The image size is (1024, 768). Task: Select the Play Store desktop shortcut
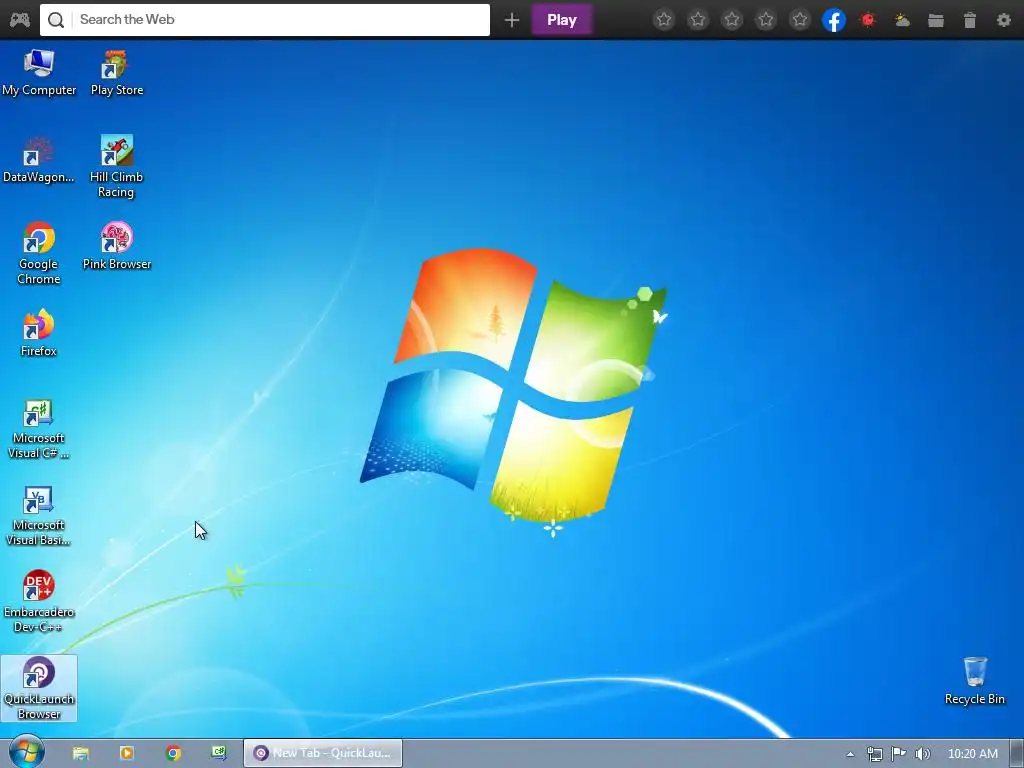(x=117, y=72)
